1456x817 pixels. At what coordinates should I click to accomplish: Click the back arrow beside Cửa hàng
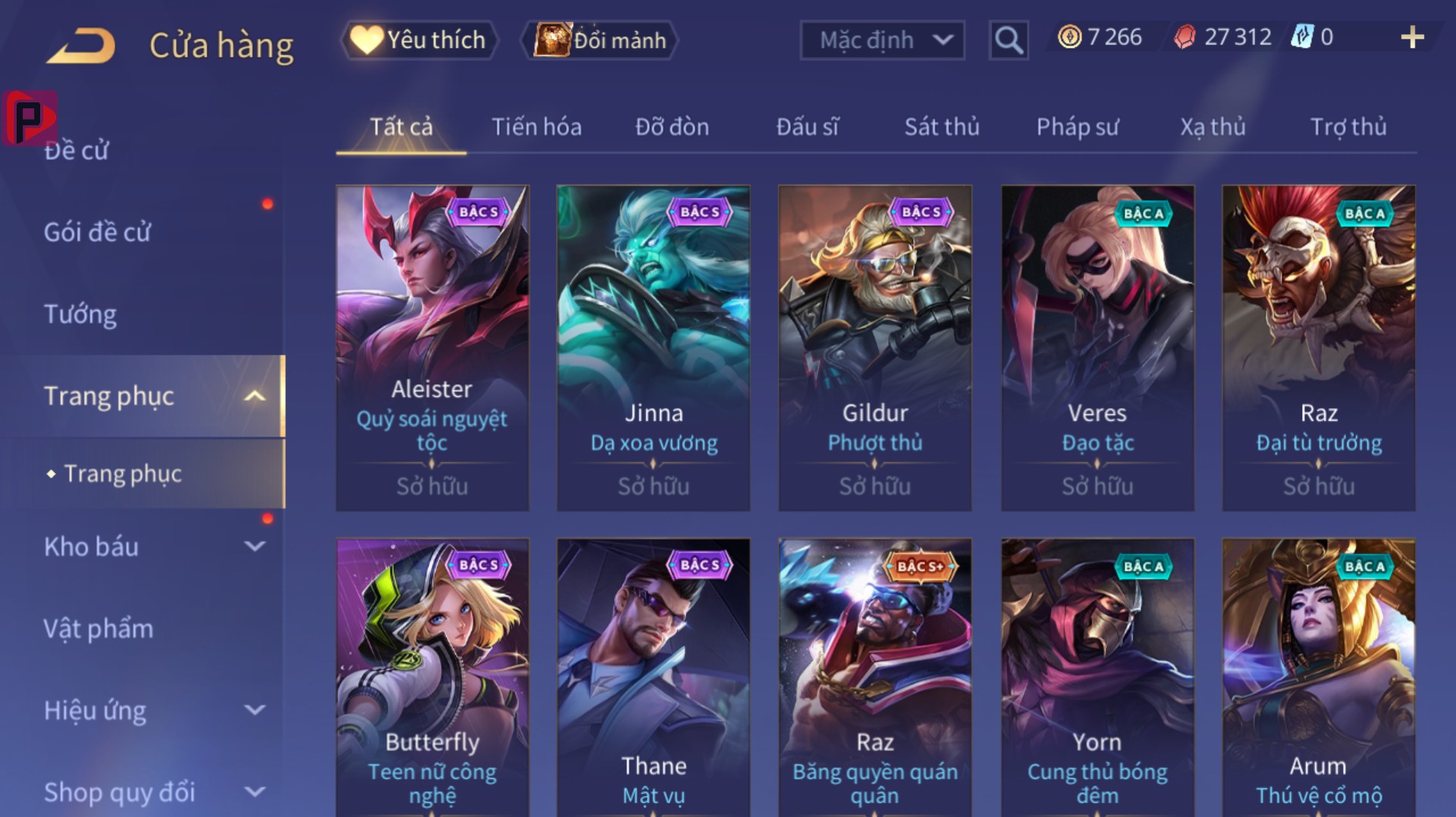(80, 45)
